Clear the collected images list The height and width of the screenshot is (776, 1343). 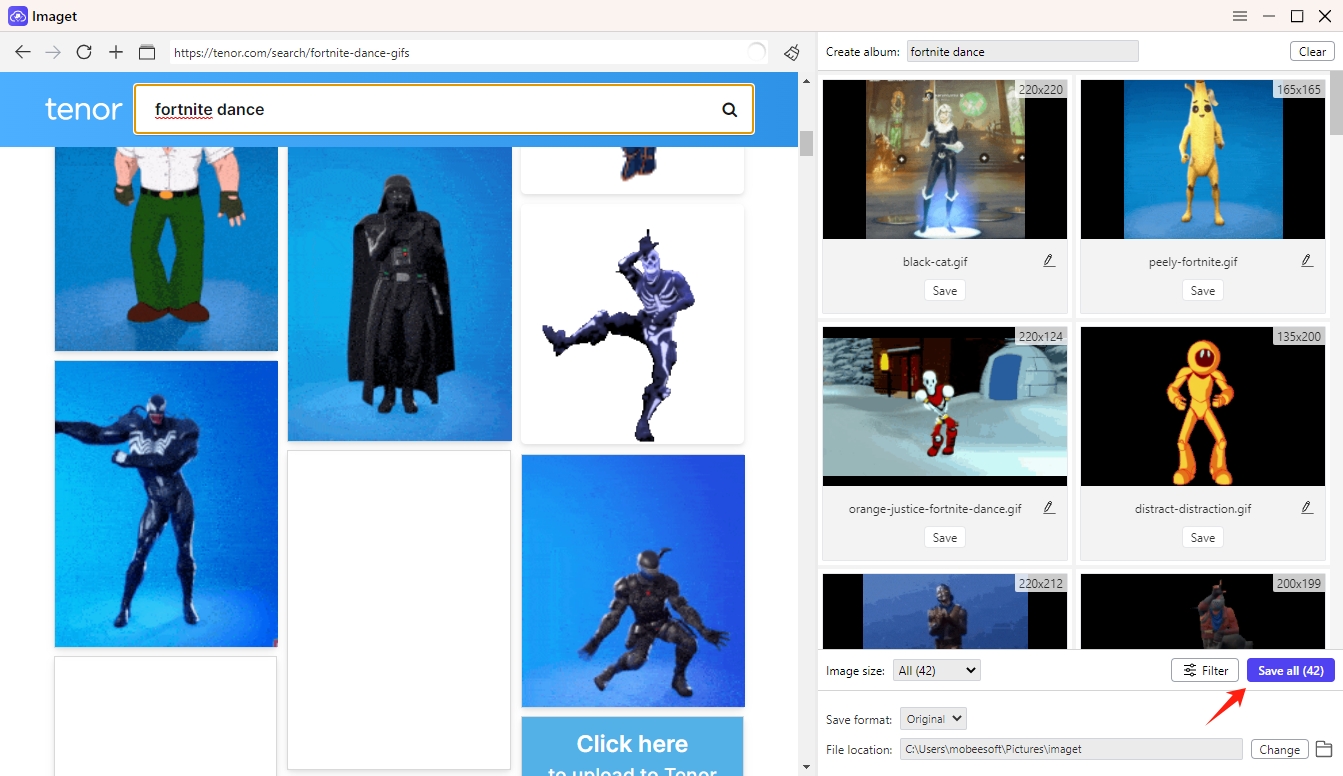point(1312,52)
